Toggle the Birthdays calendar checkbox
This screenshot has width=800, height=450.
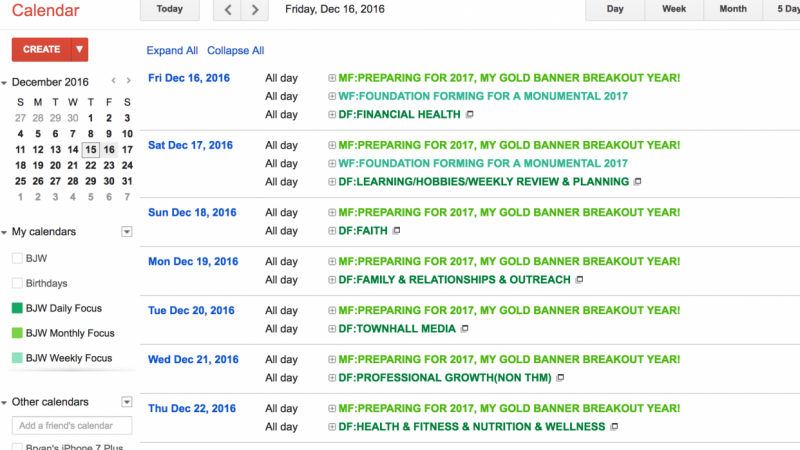tap(17, 283)
